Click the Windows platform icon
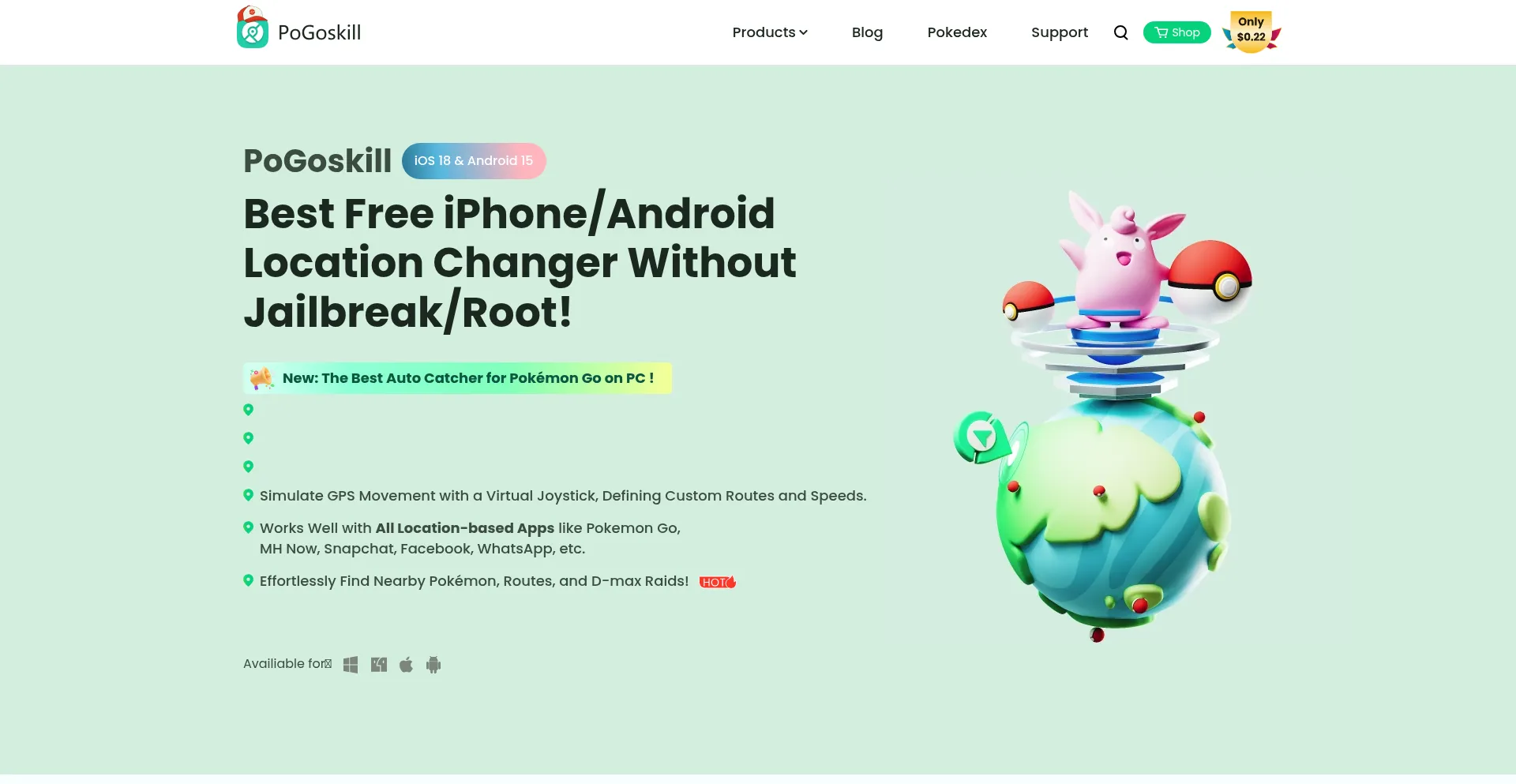Viewport: 1516px width, 784px height. [351, 665]
